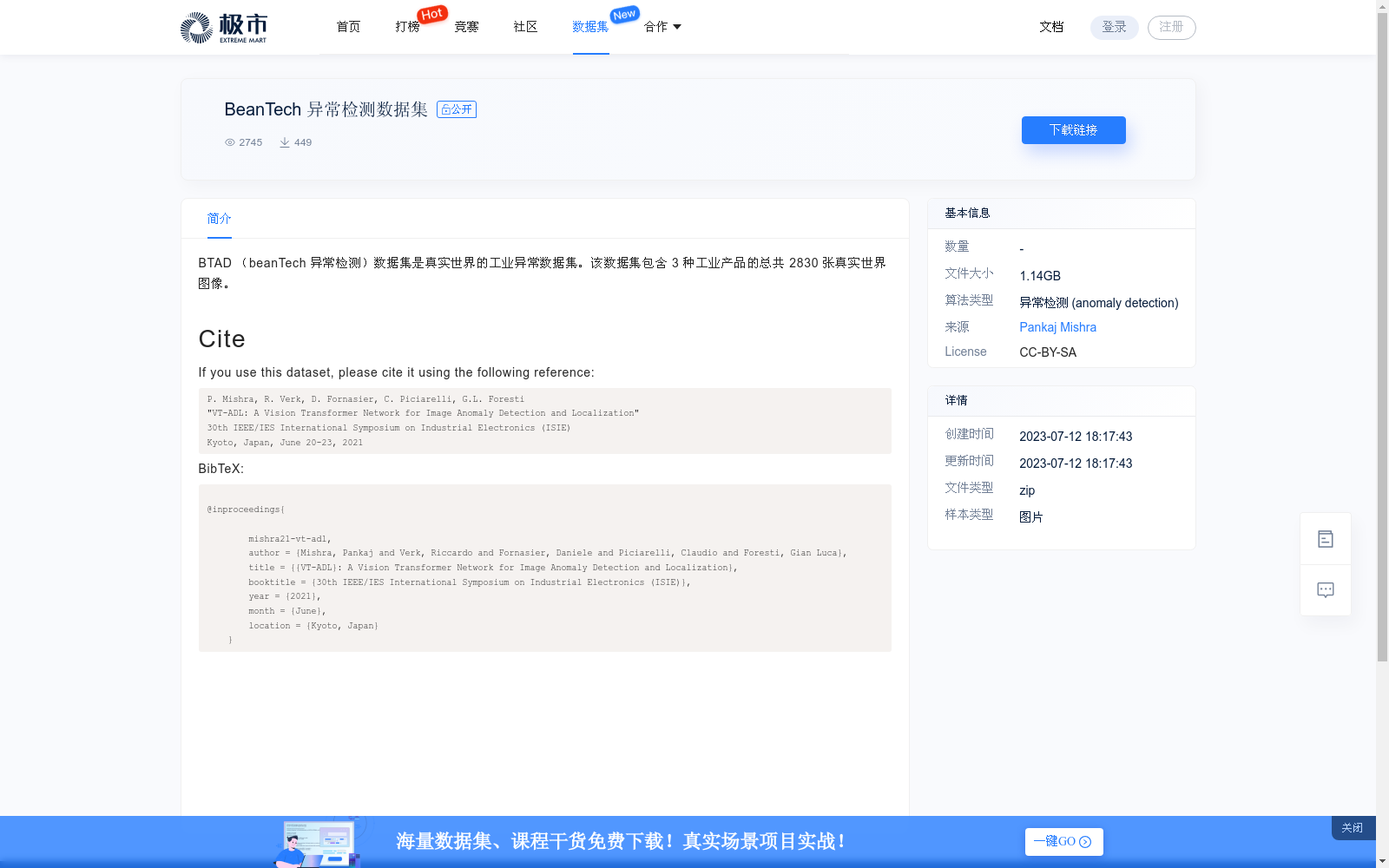1389x868 pixels.
Task: Navigate to 社区 community
Action: tap(525, 27)
